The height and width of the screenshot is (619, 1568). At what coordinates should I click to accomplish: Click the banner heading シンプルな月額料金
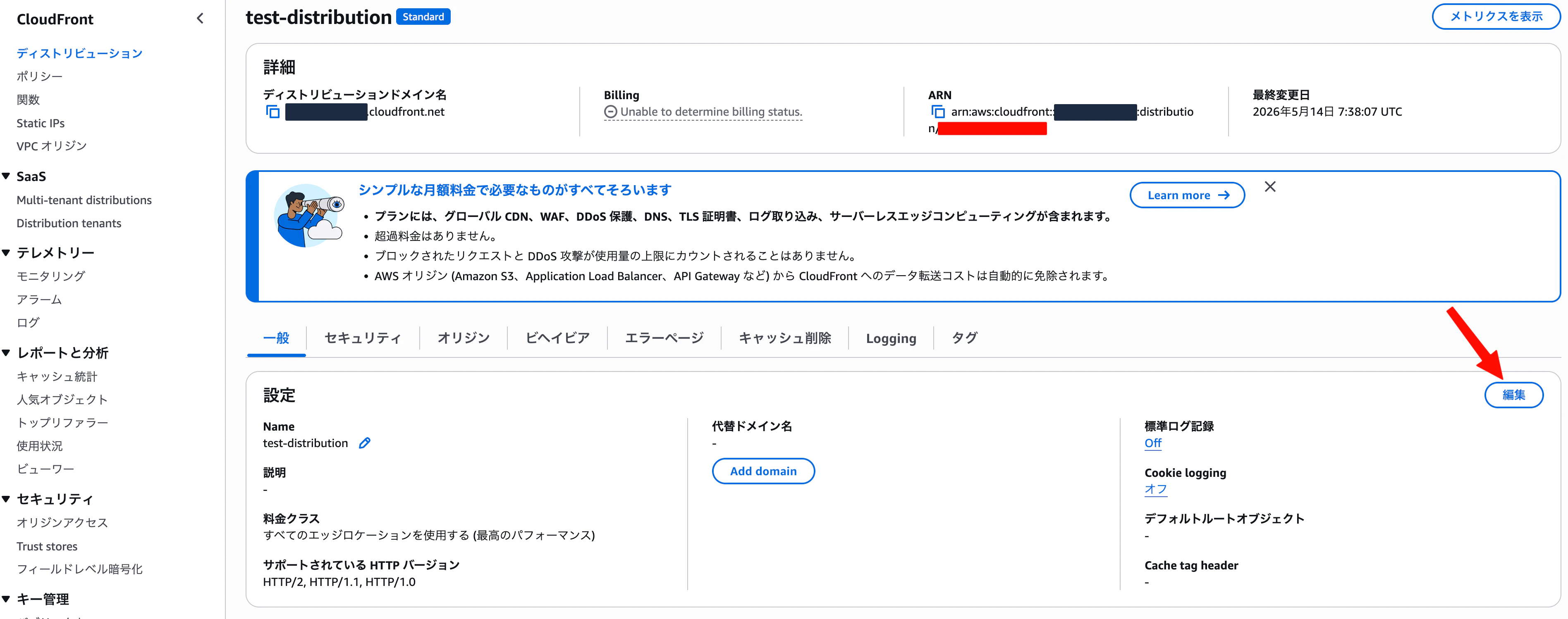click(x=514, y=190)
